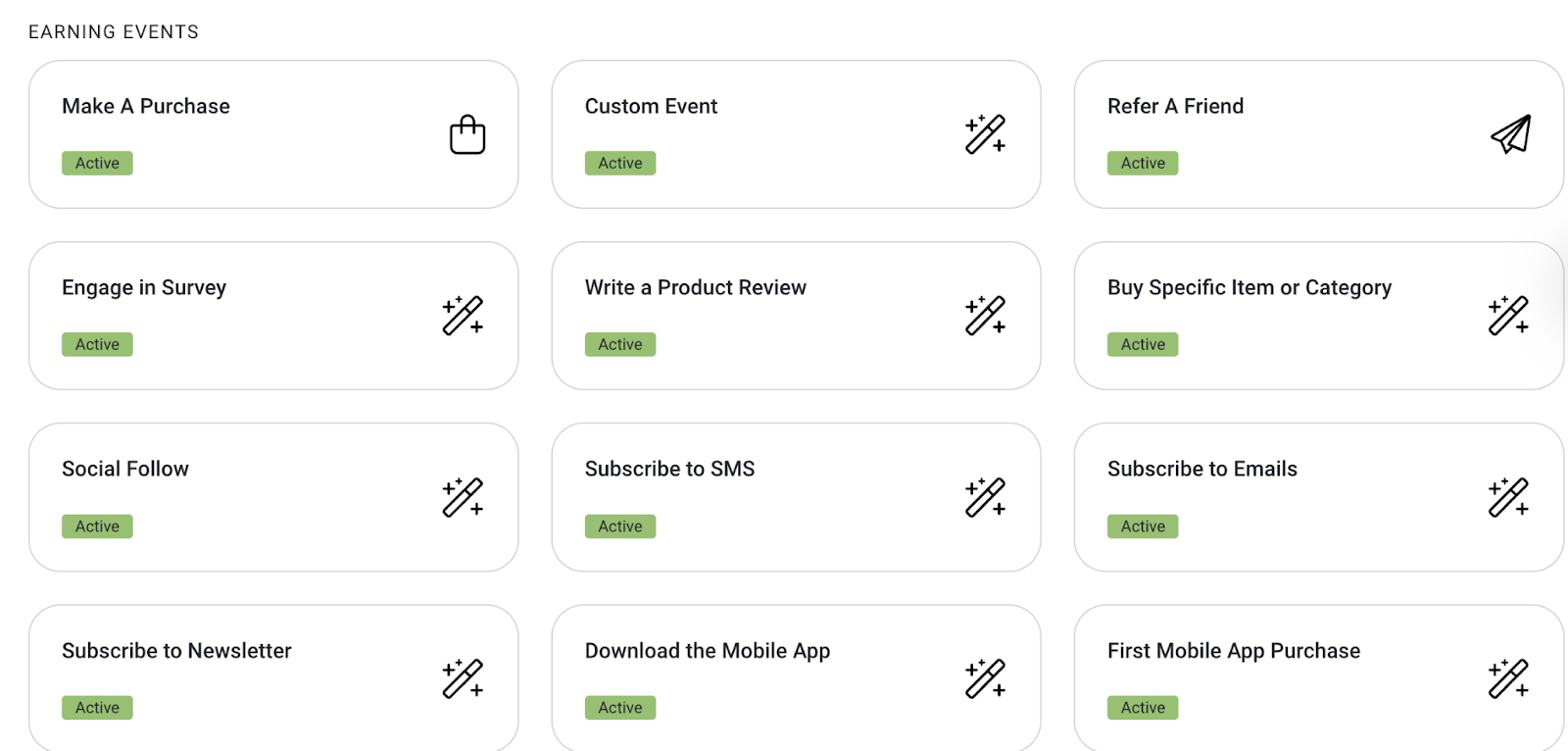
Task: Click the Active status on Subscribe to Emails
Action: (x=1143, y=526)
